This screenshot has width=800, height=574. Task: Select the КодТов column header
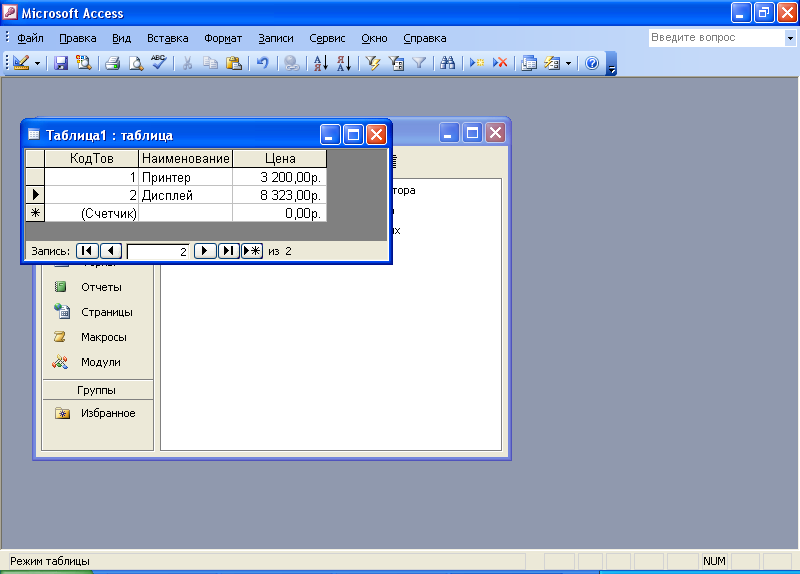click(x=91, y=159)
